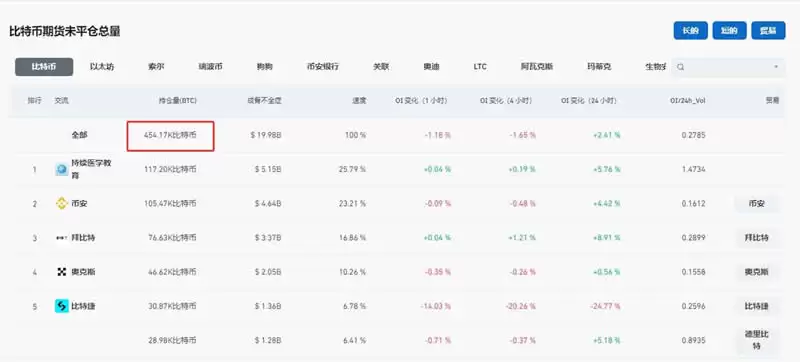Click the CME exchange logo icon
Image resolution: width=800 pixels, height=362 pixels.
[x=61, y=169]
